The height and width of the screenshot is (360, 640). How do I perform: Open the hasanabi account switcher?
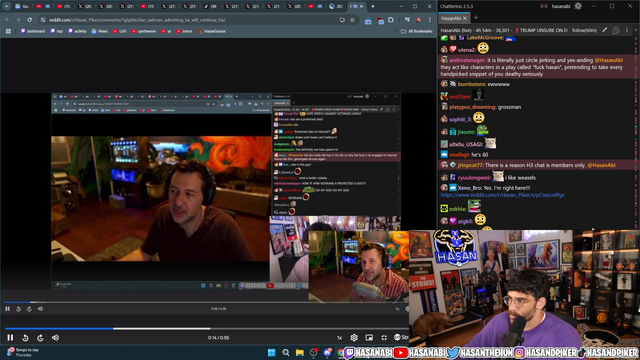560,6
